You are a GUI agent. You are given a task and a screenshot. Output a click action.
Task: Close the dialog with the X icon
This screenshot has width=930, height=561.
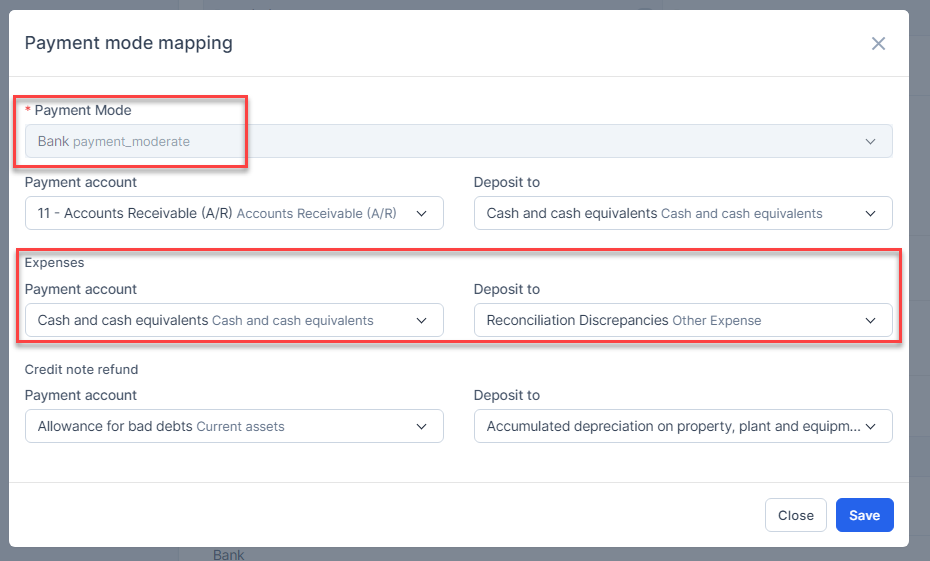(x=878, y=43)
